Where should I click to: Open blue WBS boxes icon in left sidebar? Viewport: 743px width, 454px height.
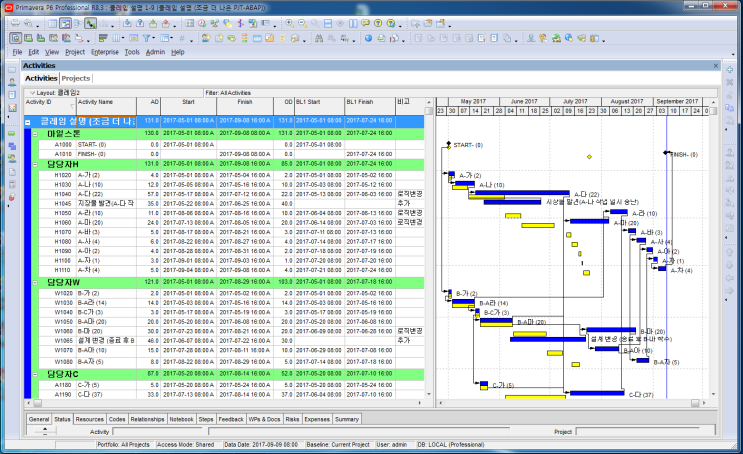[x=12, y=146]
